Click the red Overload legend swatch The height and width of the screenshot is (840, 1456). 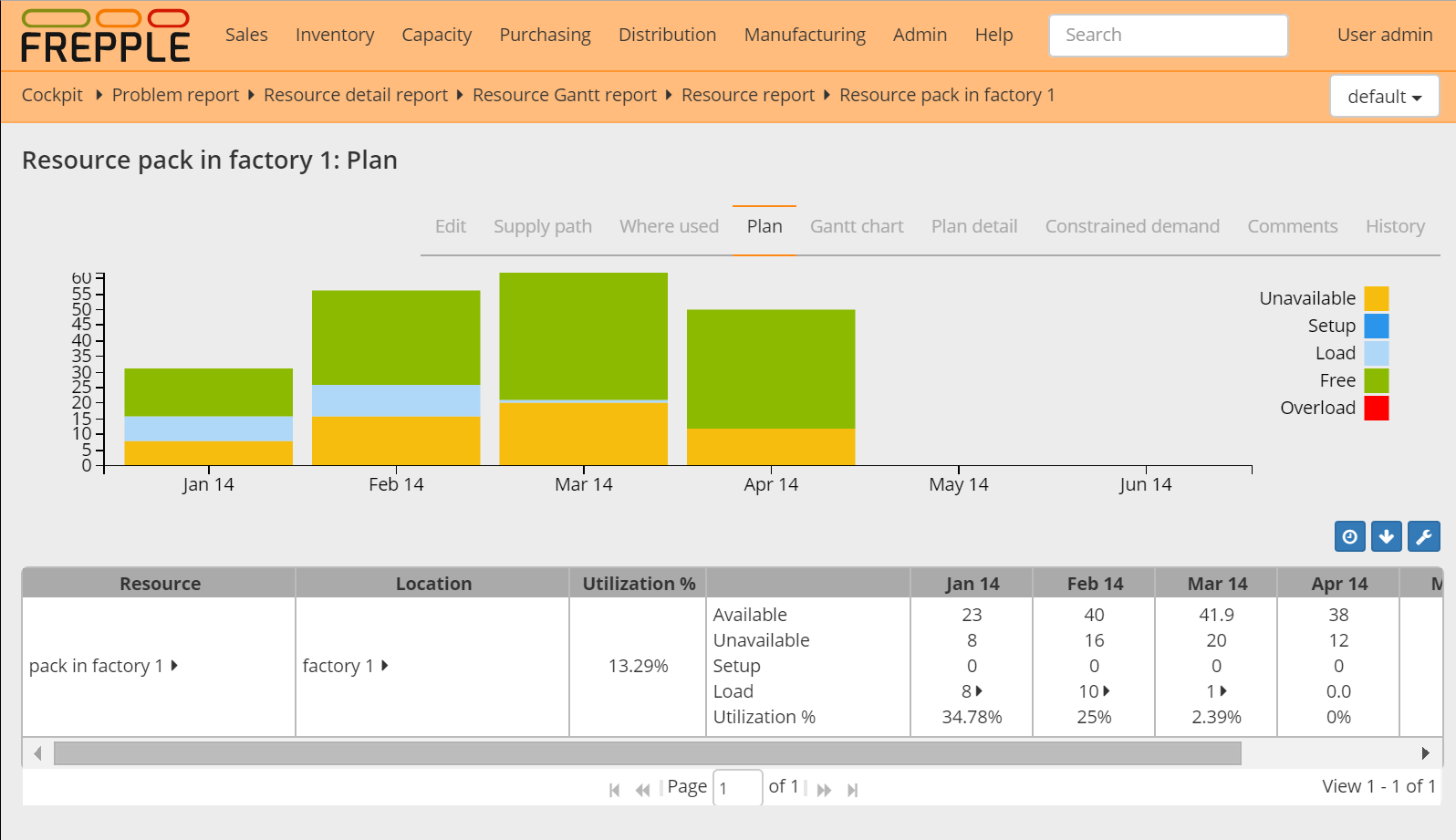(1377, 408)
